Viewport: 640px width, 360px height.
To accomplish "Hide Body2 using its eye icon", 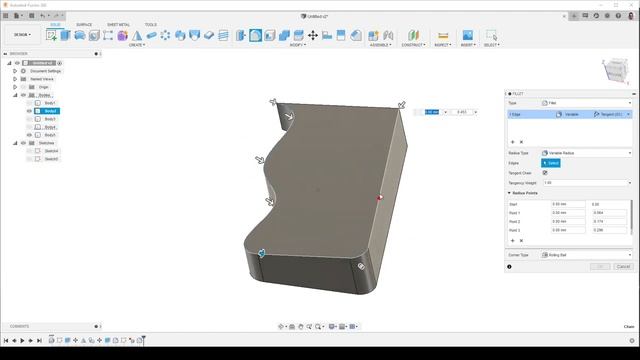I will [x=29, y=111].
